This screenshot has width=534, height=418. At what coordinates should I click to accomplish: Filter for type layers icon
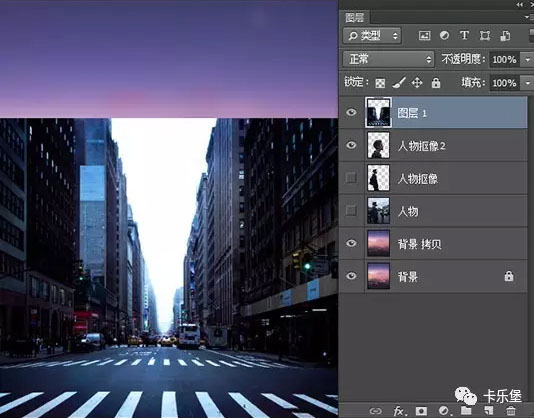(x=464, y=35)
